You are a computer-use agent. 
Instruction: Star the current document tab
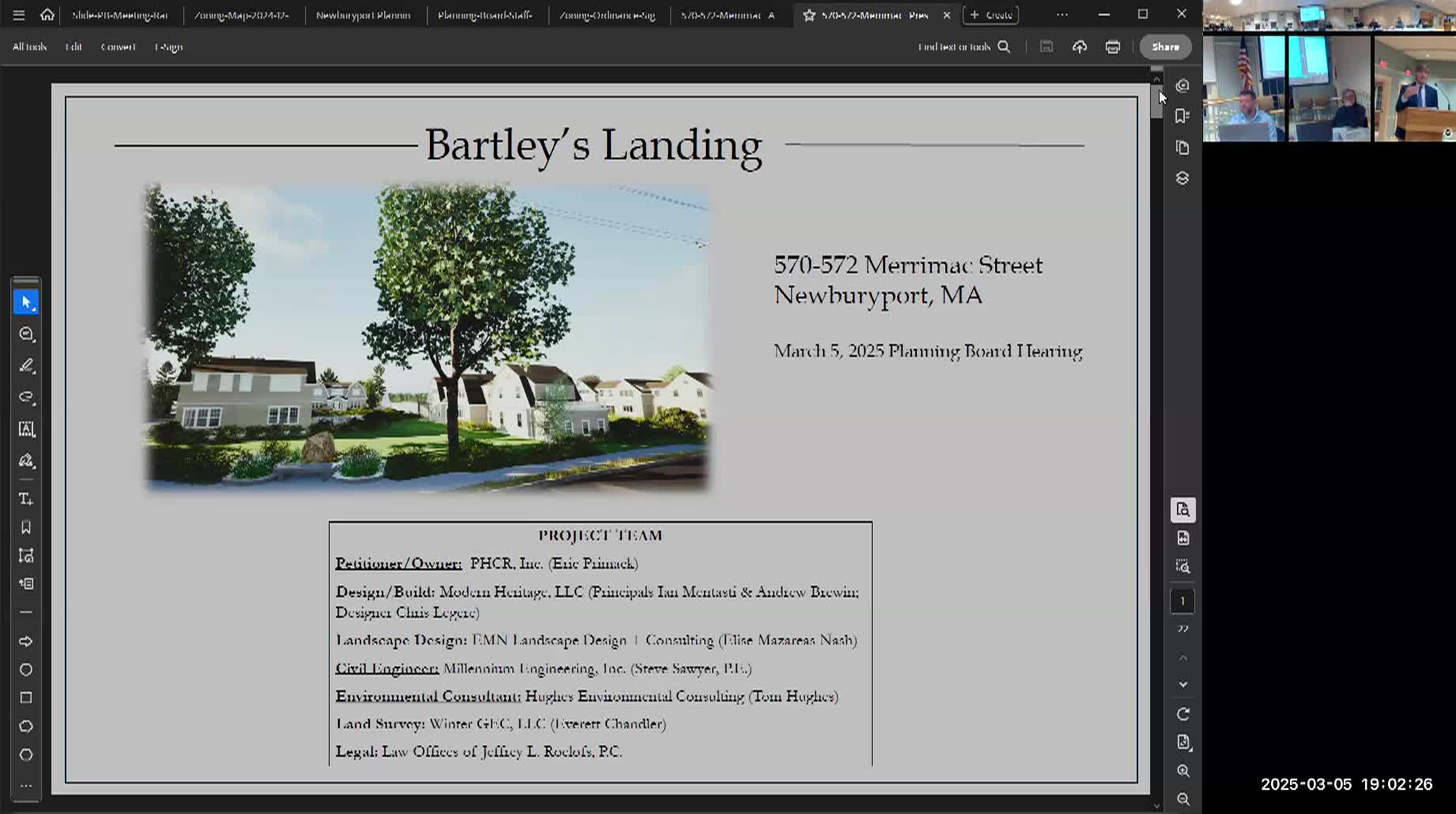coord(809,15)
